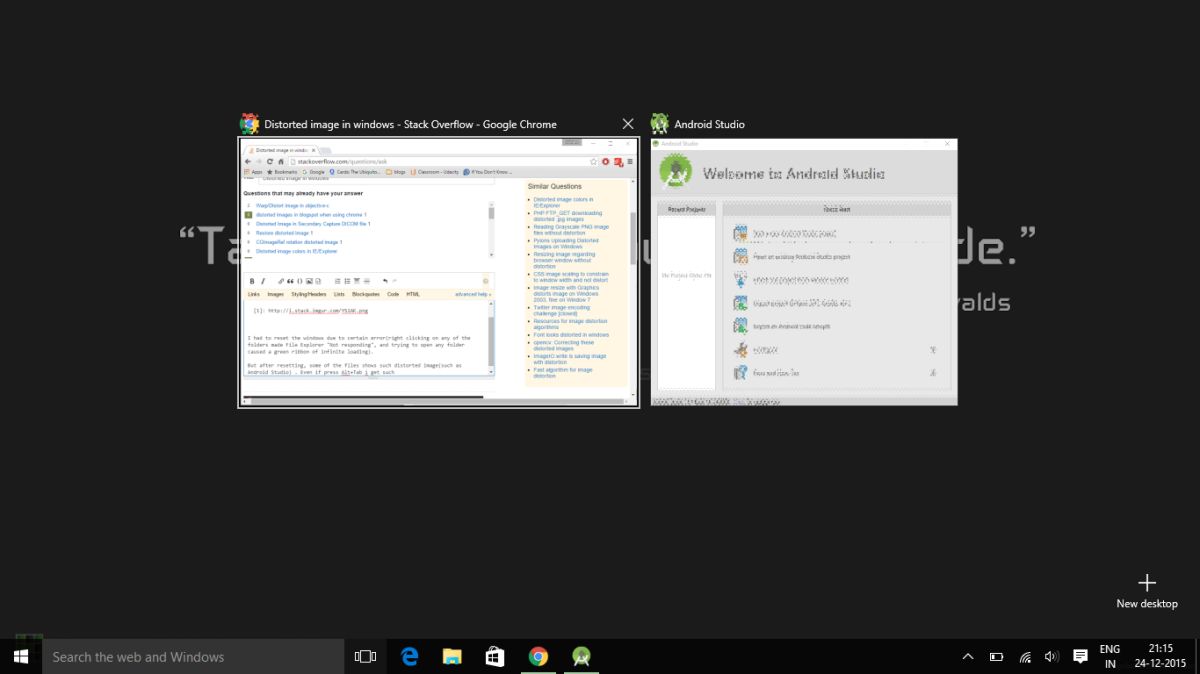Screen dimensions: 1200x674
Task: Open the ENG IN language indicator
Action: 1109,656
